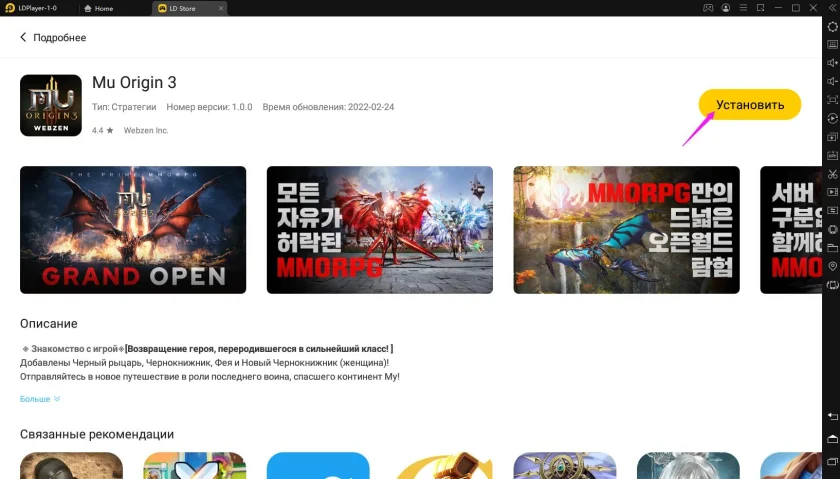Click the Android home button icon
840x479 pixels.
pyautogui.click(x=832, y=439)
